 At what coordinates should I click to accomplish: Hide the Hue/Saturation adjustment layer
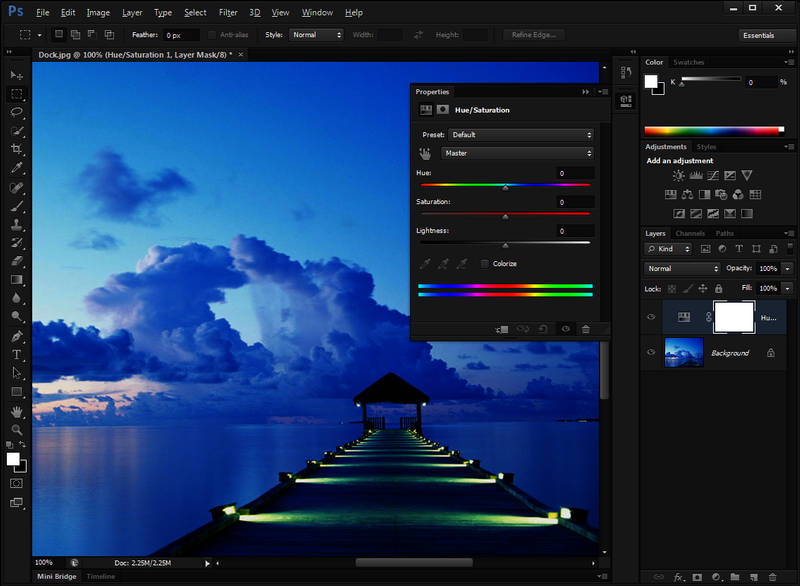[x=651, y=317]
